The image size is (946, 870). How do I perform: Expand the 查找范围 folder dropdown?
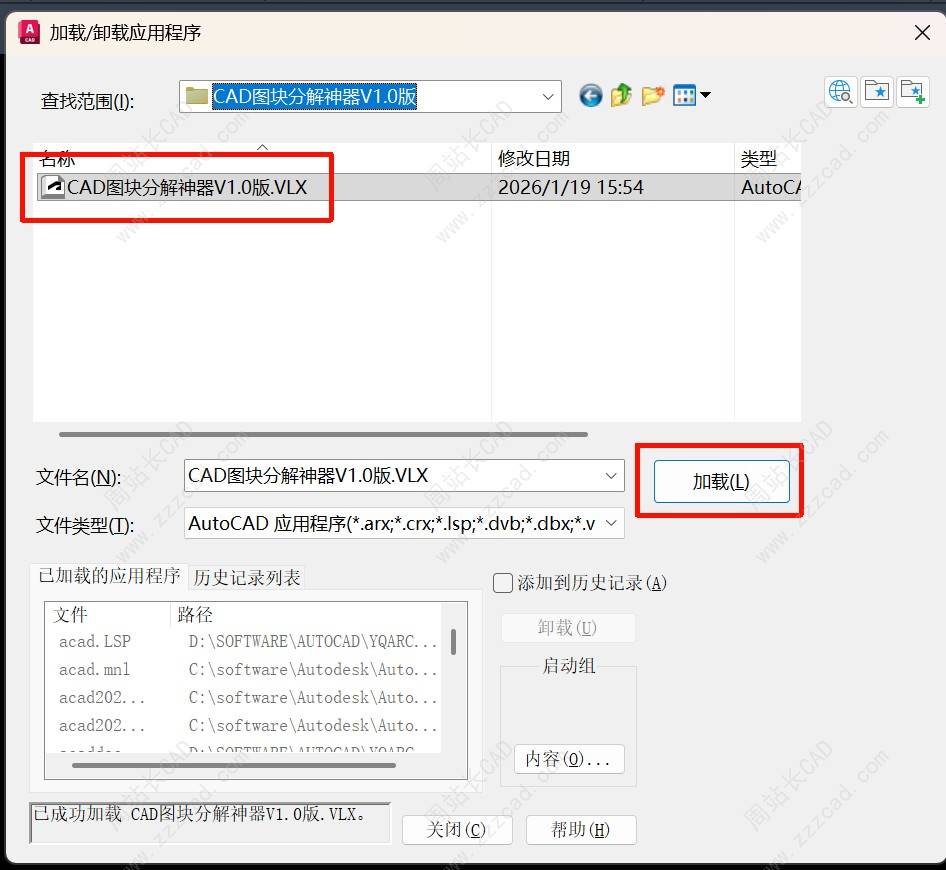point(548,97)
